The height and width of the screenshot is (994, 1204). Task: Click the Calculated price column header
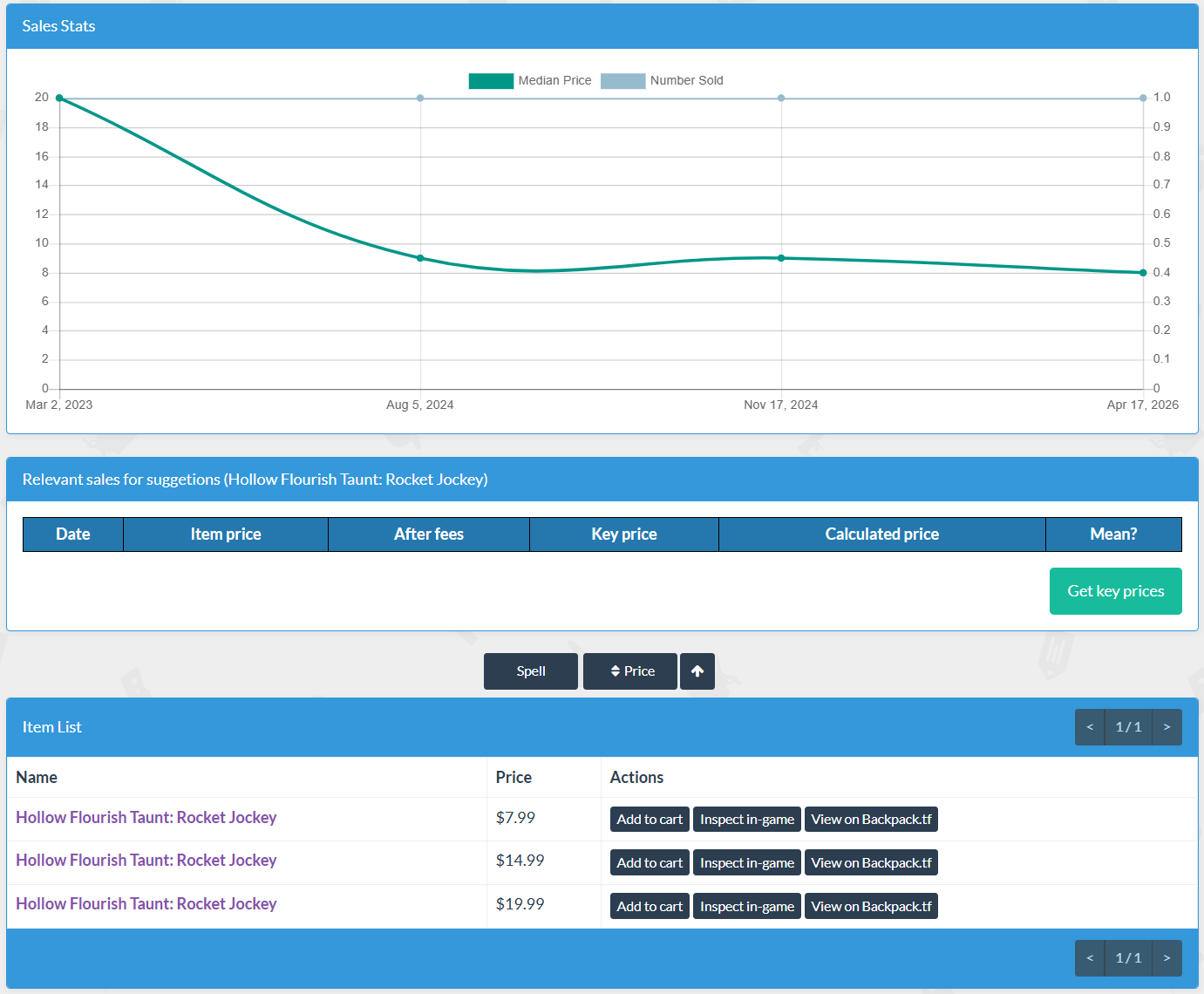point(882,534)
